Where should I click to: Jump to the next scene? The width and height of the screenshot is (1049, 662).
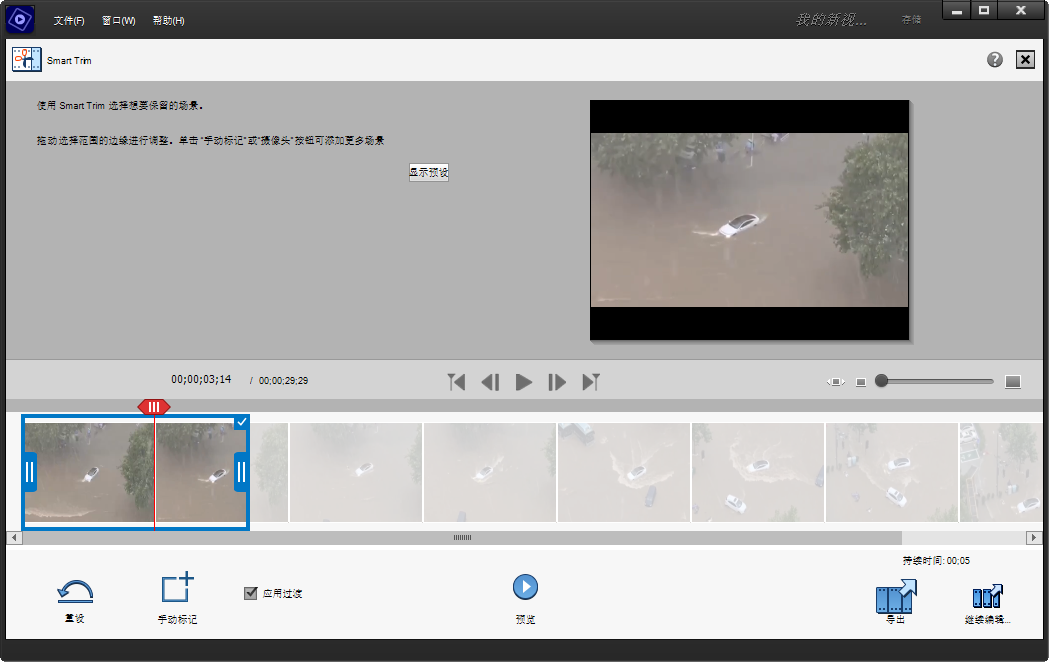click(x=591, y=382)
